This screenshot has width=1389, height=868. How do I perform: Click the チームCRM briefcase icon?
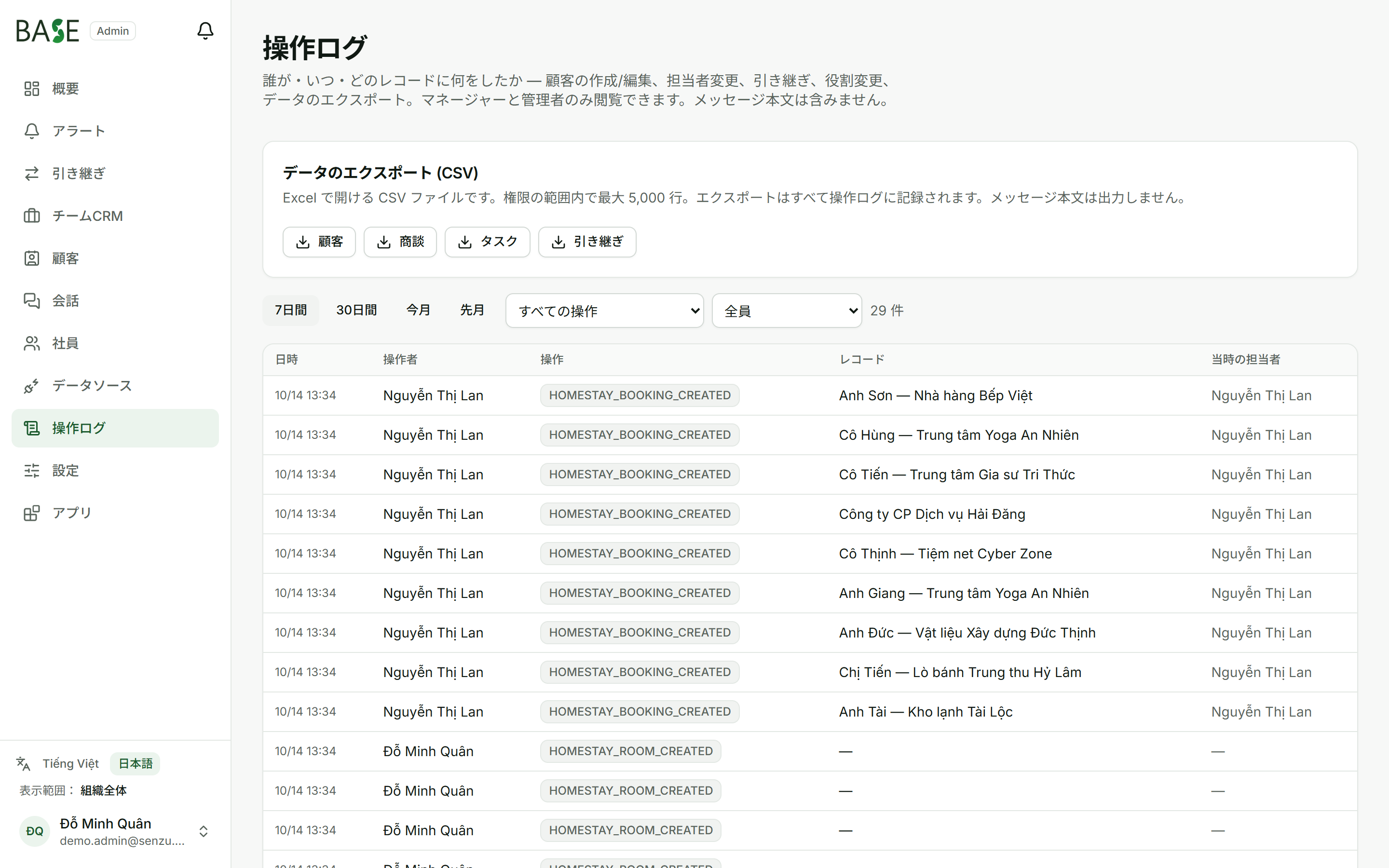pyautogui.click(x=31, y=216)
